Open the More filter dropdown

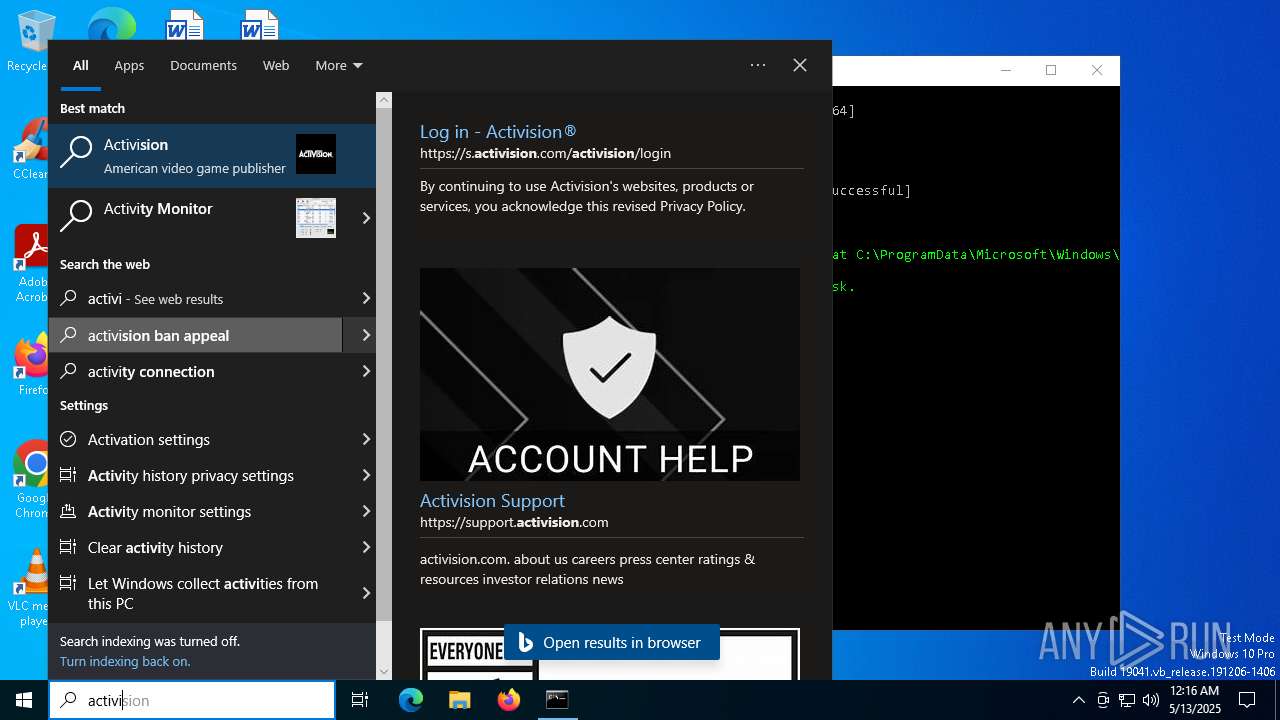click(339, 65)
